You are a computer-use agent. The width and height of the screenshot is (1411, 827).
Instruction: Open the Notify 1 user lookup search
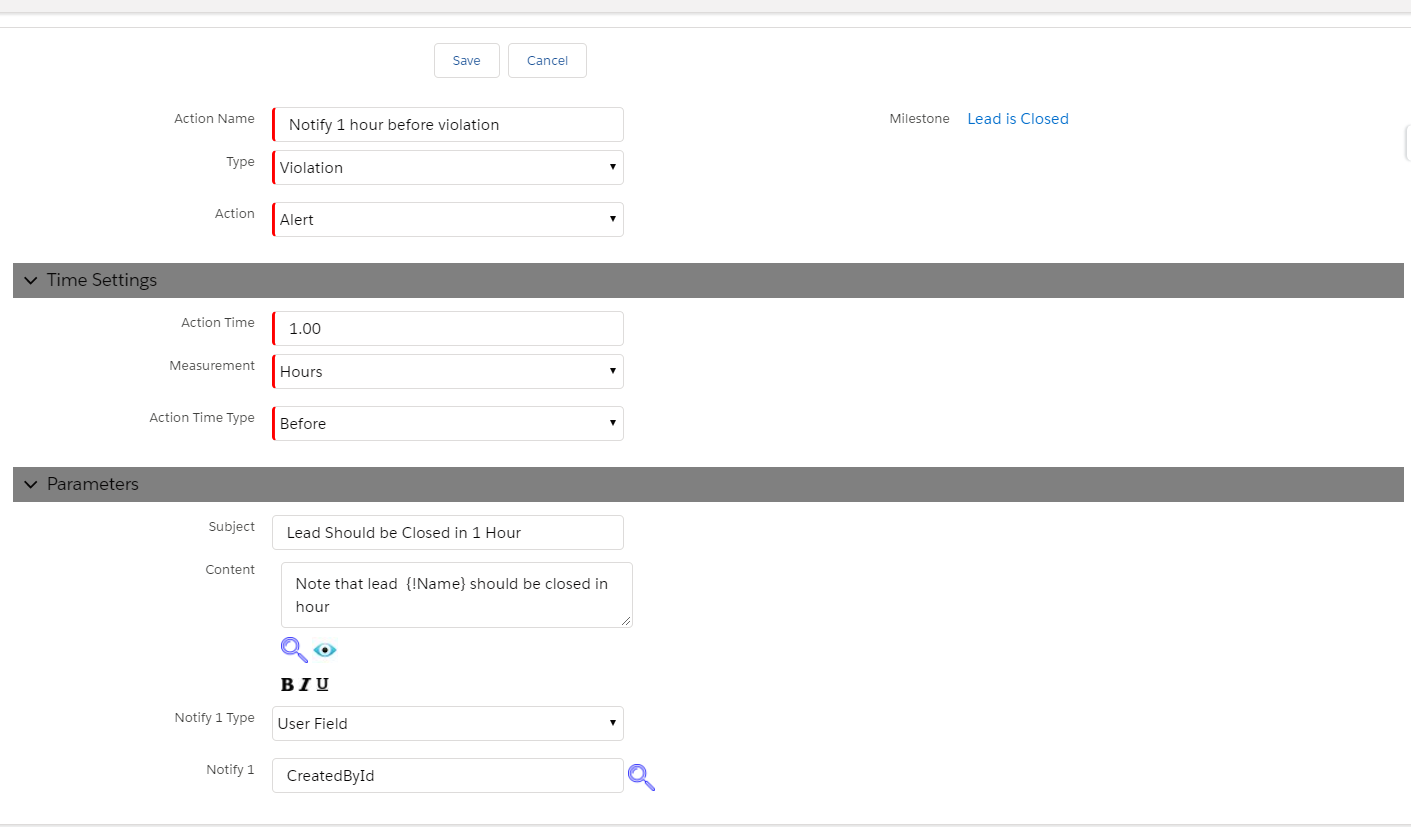click(x=641, y=776)
